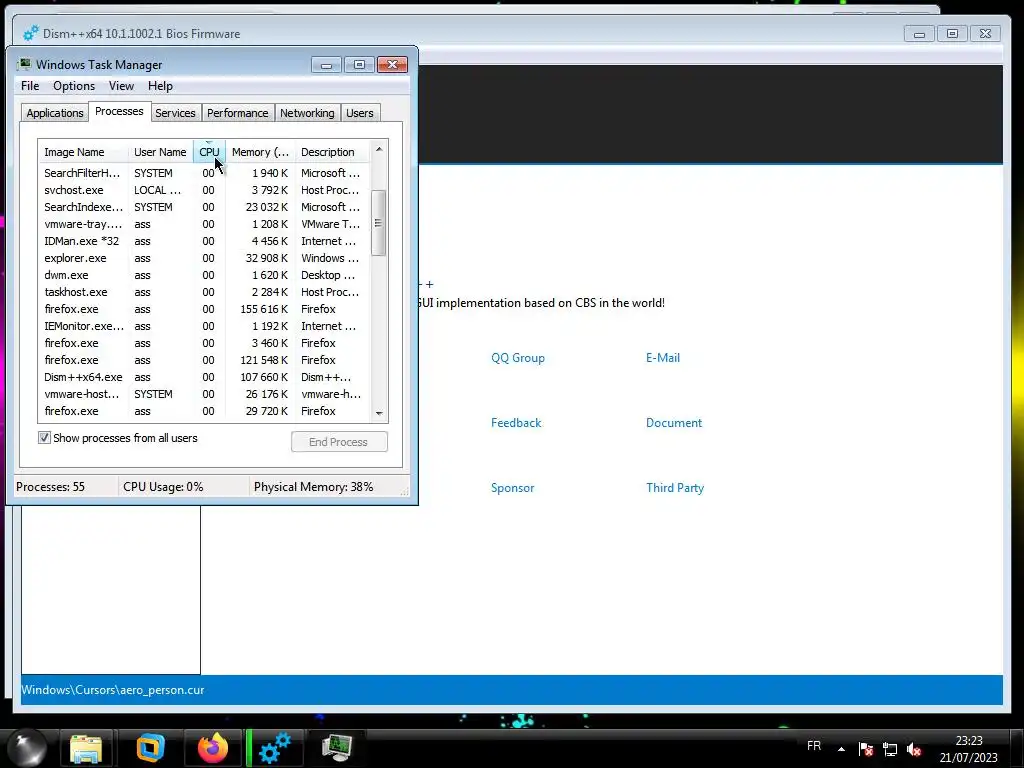Click Physical Memory 38% status entry
Screen dimensions: 1024x768
click(x=313, y=487)
